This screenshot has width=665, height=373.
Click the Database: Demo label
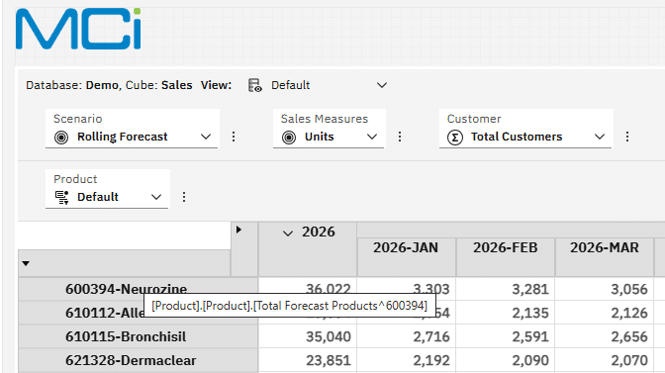point(74,85)
